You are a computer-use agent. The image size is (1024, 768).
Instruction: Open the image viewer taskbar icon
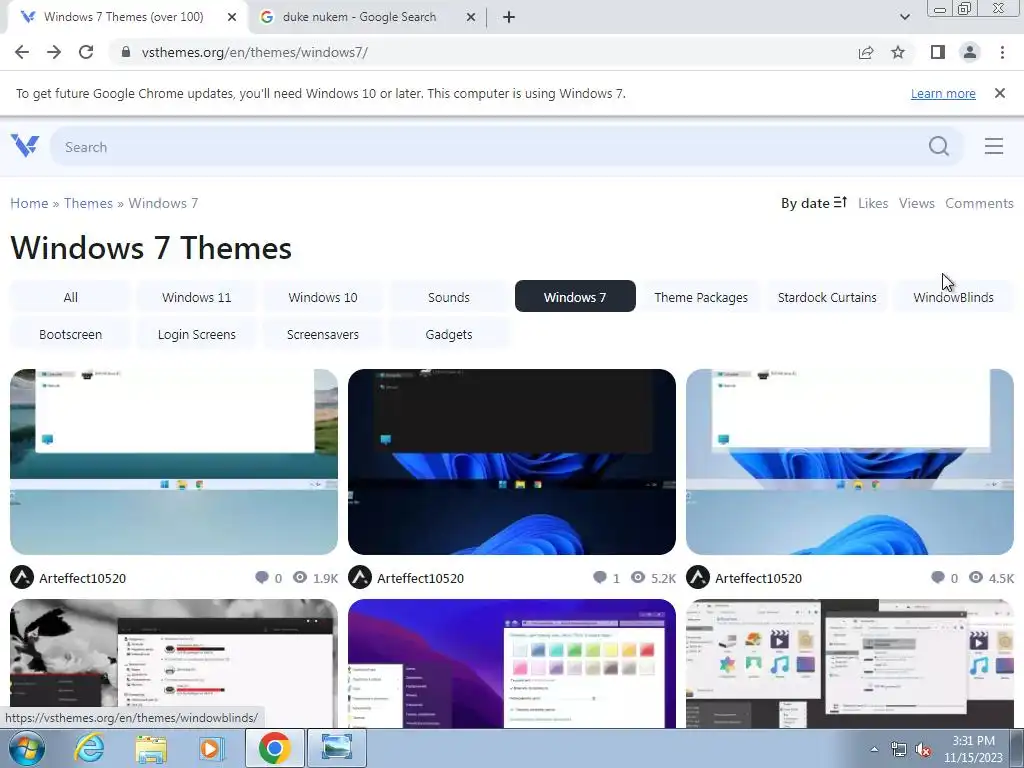(x=336, y=748)
